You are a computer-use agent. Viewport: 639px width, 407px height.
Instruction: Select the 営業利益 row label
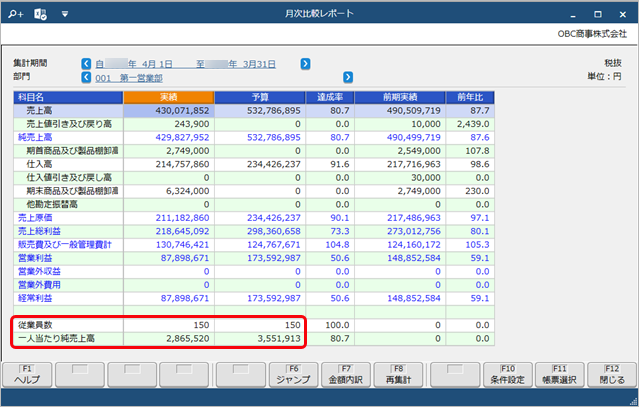tap(35, 258)
